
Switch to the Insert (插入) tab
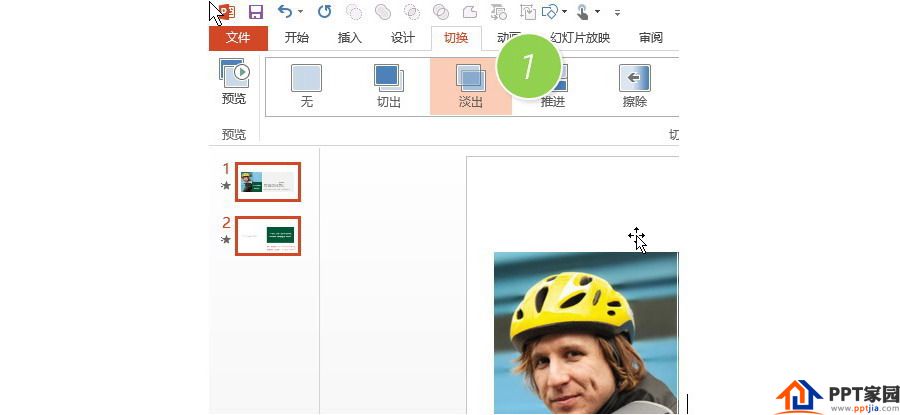350,38
